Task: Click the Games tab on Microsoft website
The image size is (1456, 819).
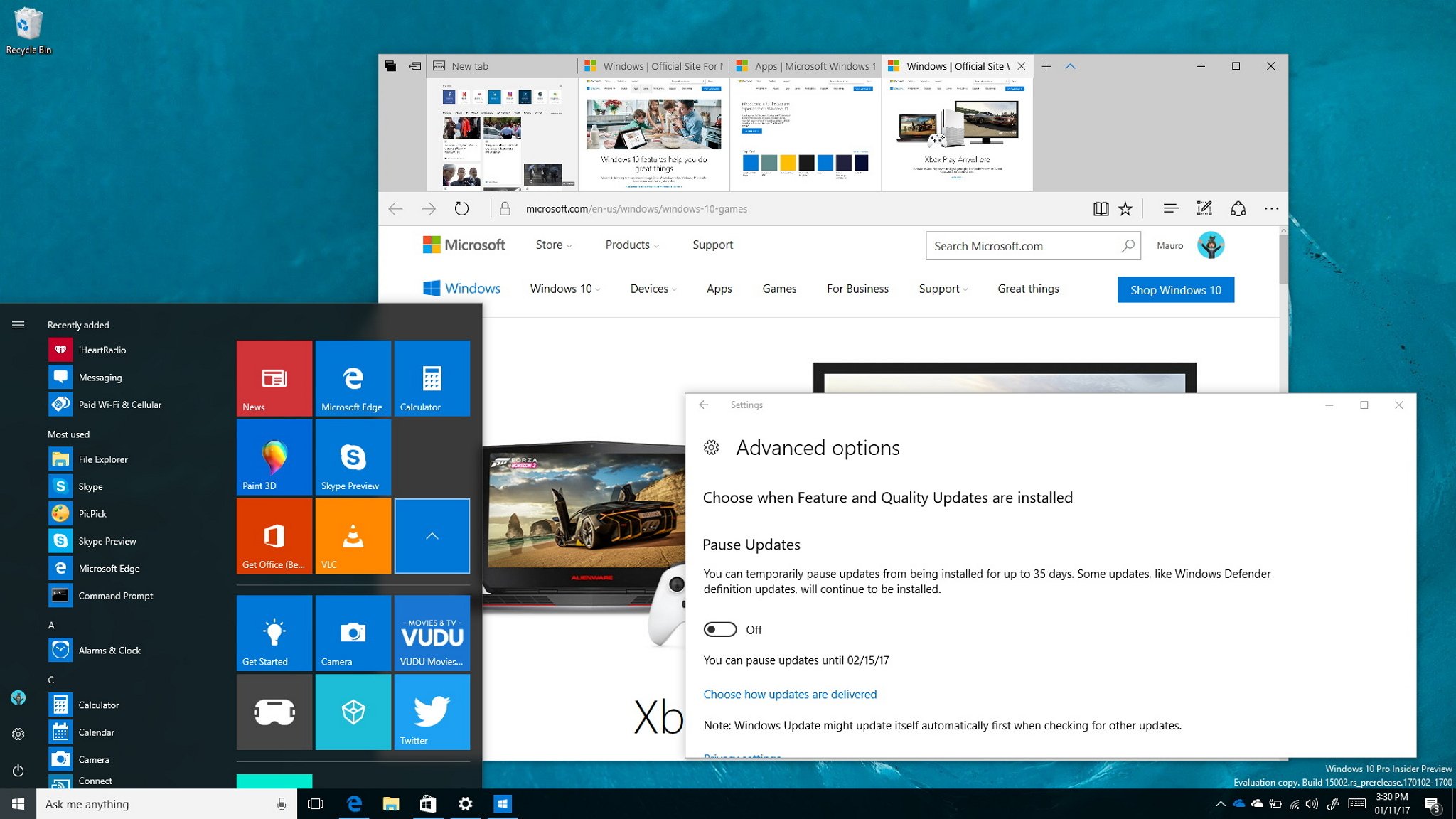Action: pyautogui.click(x=779, y=288)
